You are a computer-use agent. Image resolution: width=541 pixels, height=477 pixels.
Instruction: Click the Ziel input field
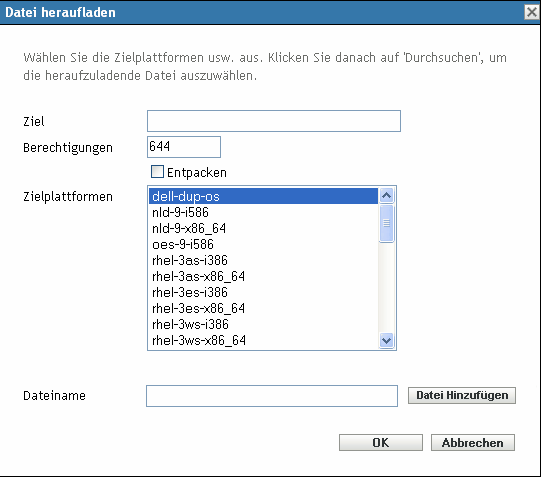pos(274,121)
